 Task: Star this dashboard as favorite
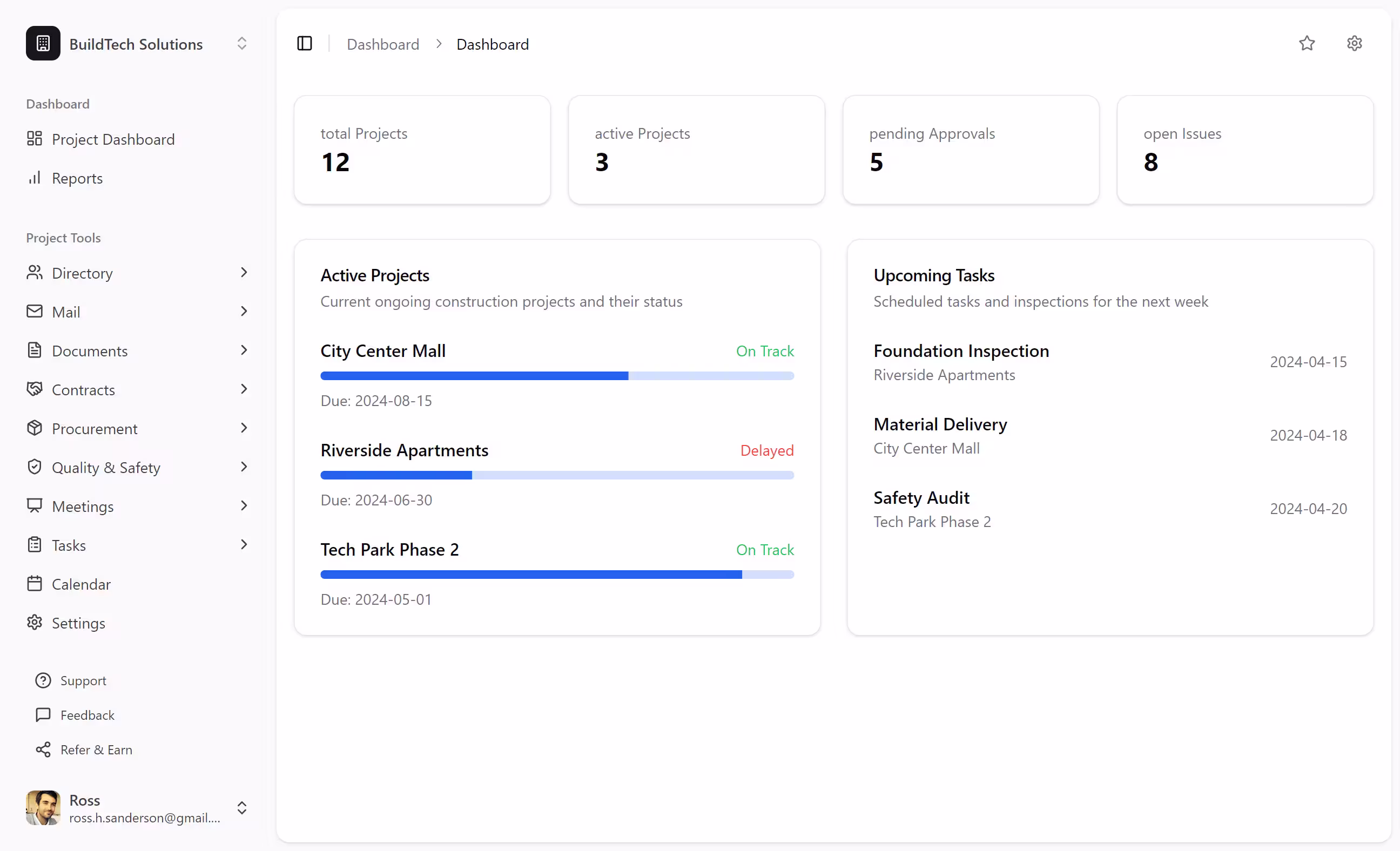pyautogui.click(x=1307, y=44)
